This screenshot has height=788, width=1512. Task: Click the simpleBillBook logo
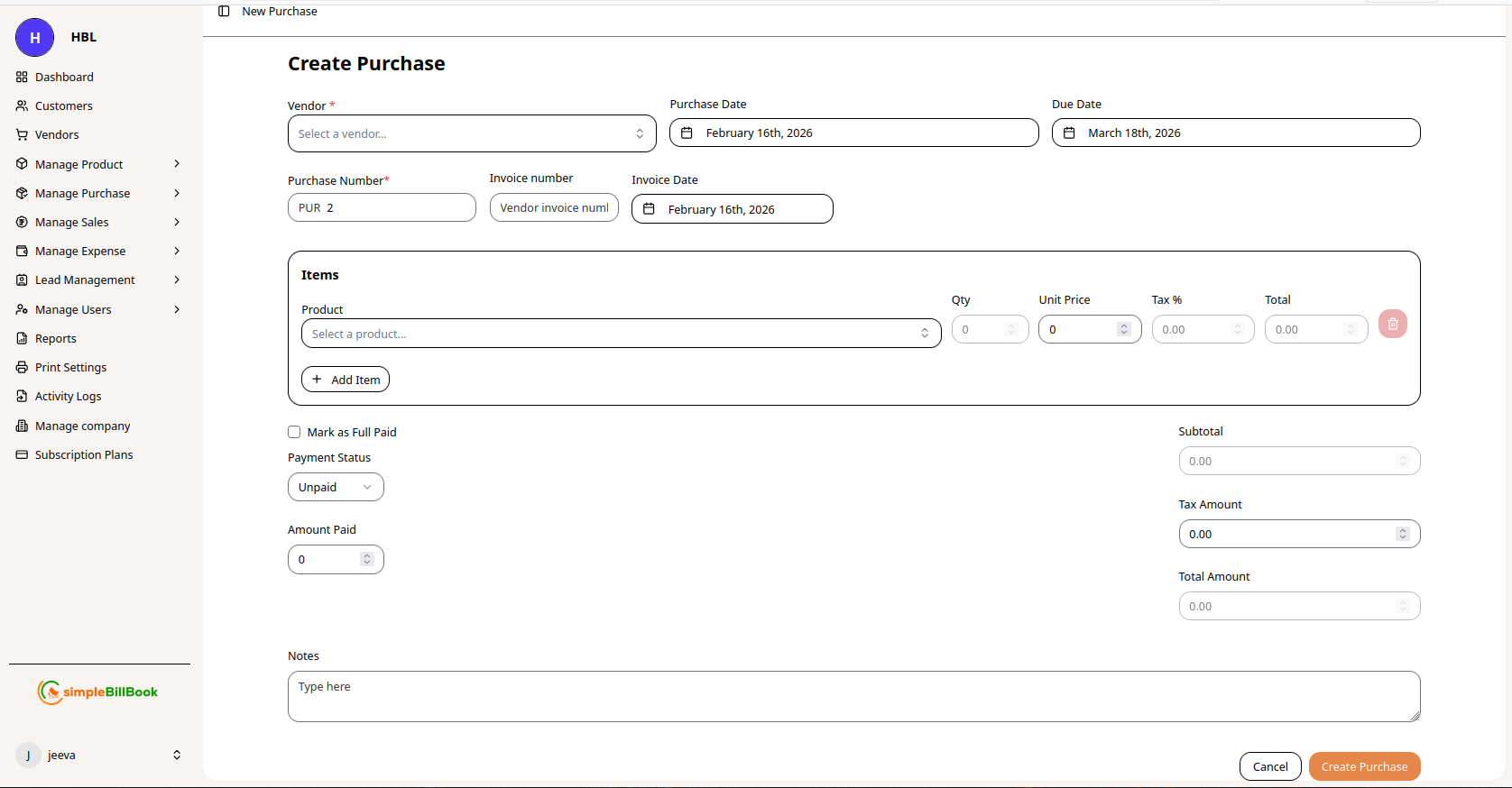pyautogui.click(x=98, y=692)
